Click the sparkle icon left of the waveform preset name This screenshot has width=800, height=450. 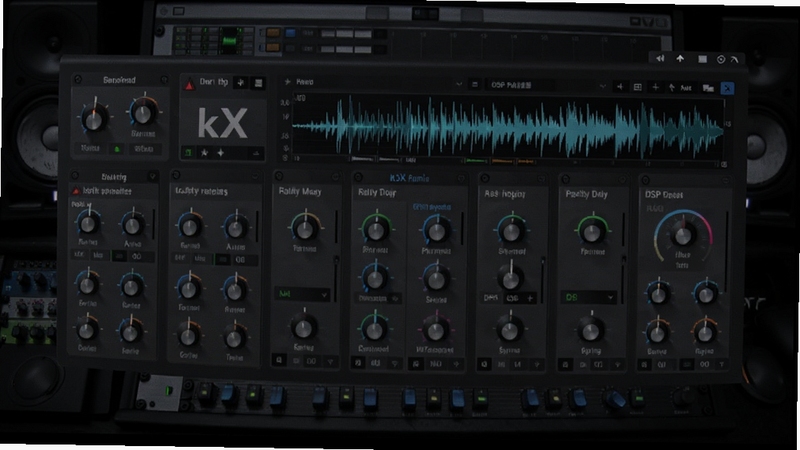288,82
